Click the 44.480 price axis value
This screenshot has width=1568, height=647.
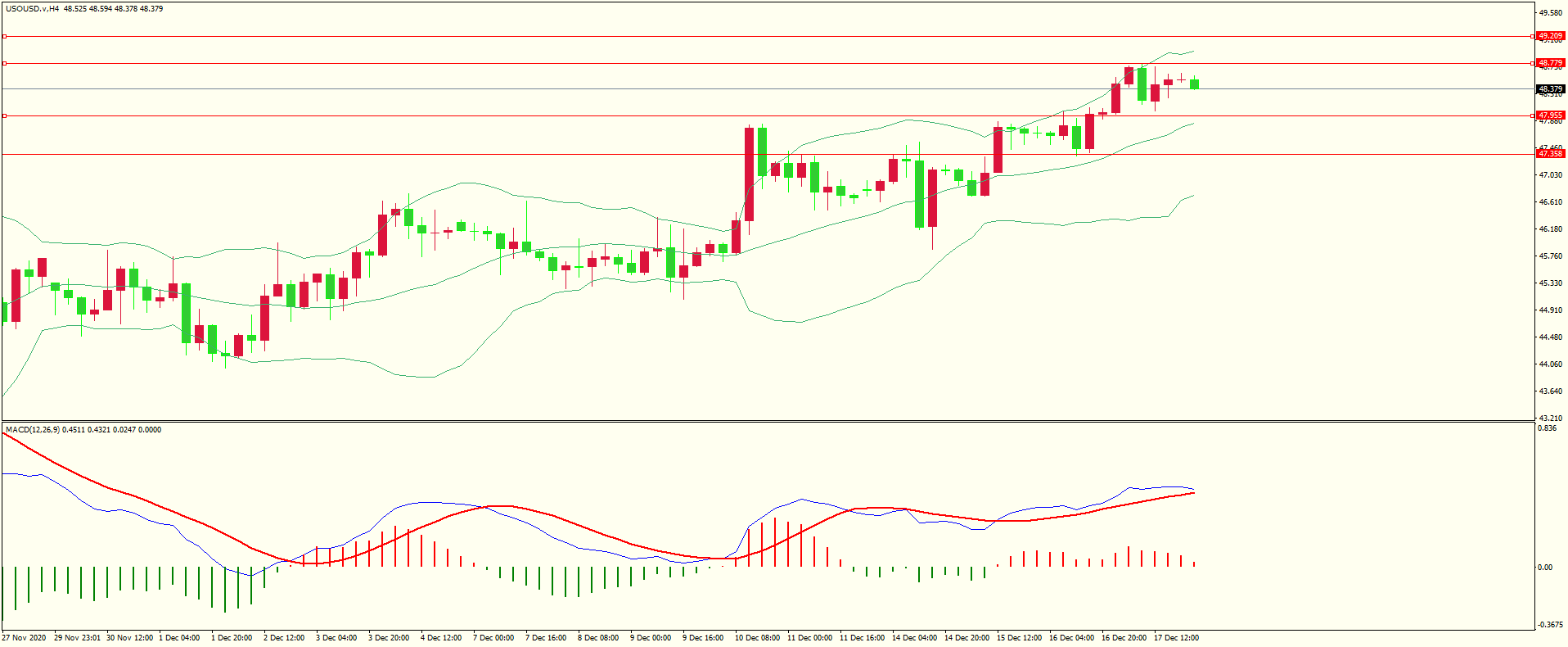point(1551,337)
